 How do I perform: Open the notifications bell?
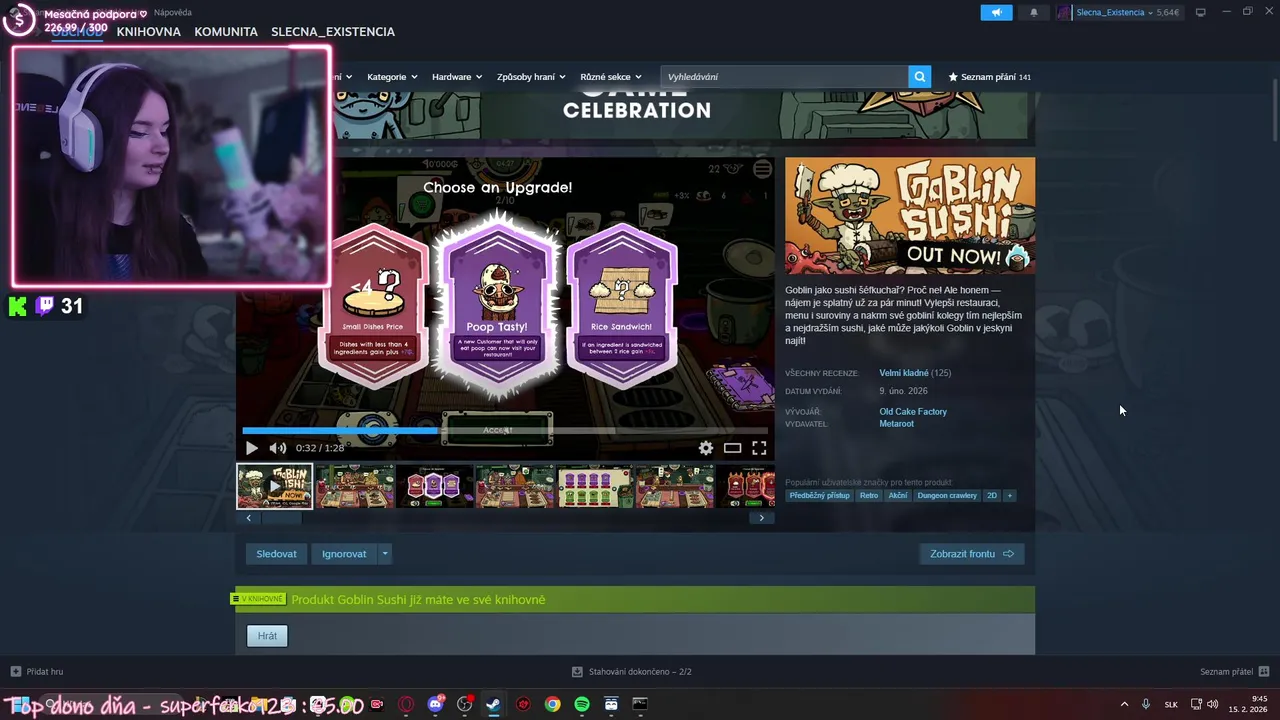(x=1034, y=12)
